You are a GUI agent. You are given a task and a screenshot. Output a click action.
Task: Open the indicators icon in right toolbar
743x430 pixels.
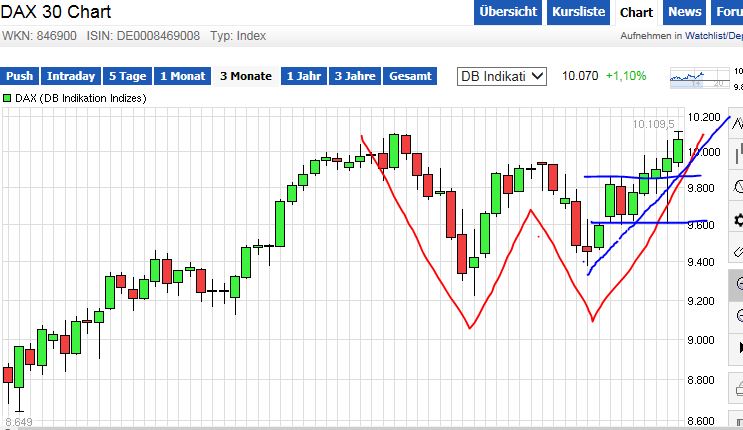pos(738,186)
